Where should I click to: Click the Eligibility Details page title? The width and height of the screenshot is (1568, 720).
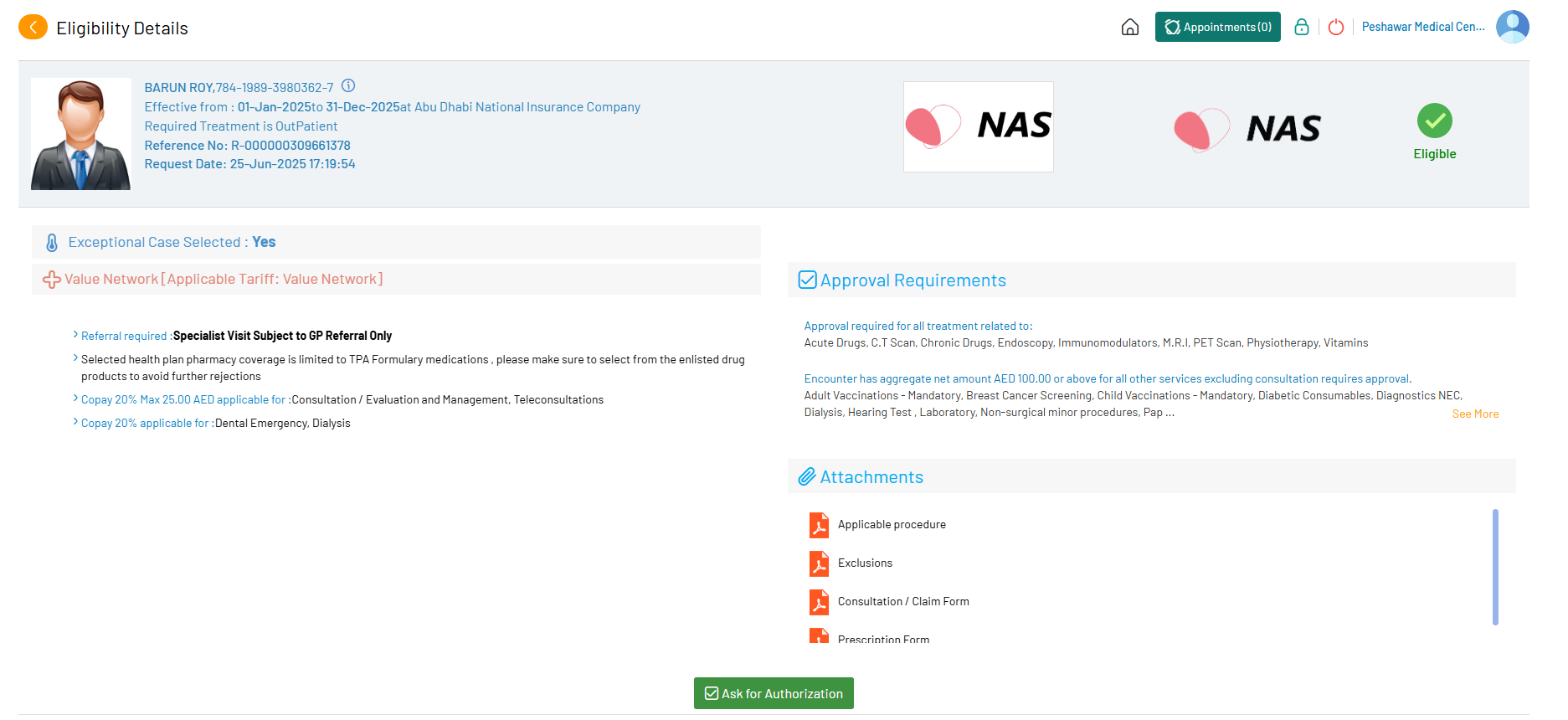122,28
